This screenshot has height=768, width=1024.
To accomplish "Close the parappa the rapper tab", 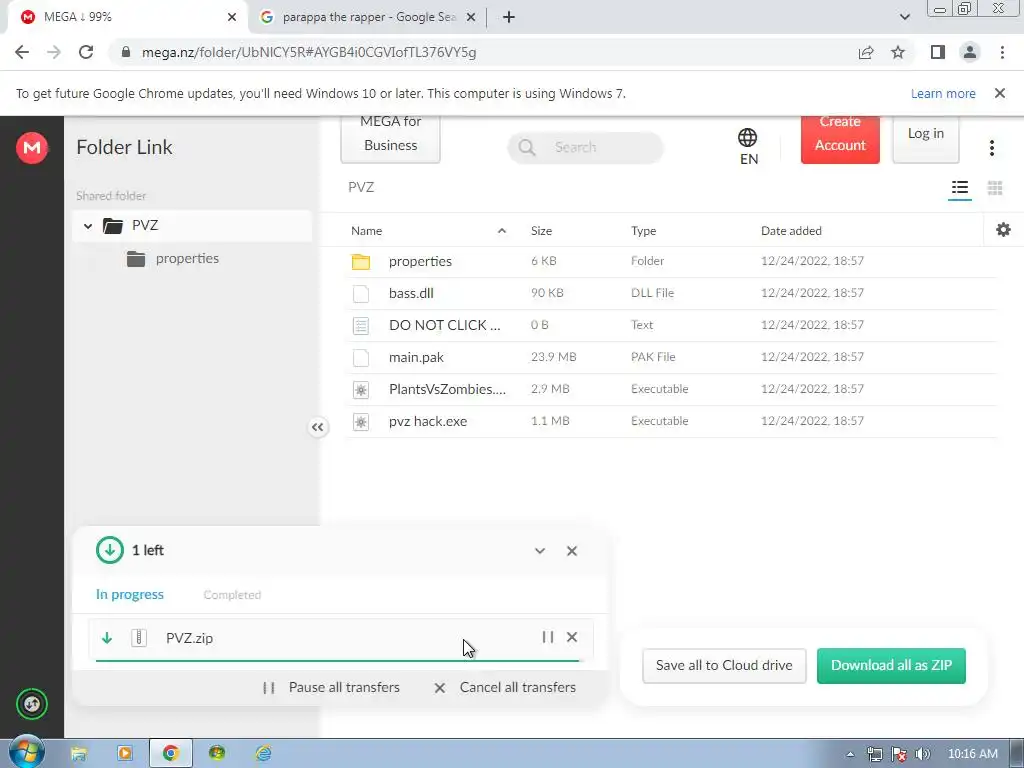I will pyautogui.click(x=470, y=18).
